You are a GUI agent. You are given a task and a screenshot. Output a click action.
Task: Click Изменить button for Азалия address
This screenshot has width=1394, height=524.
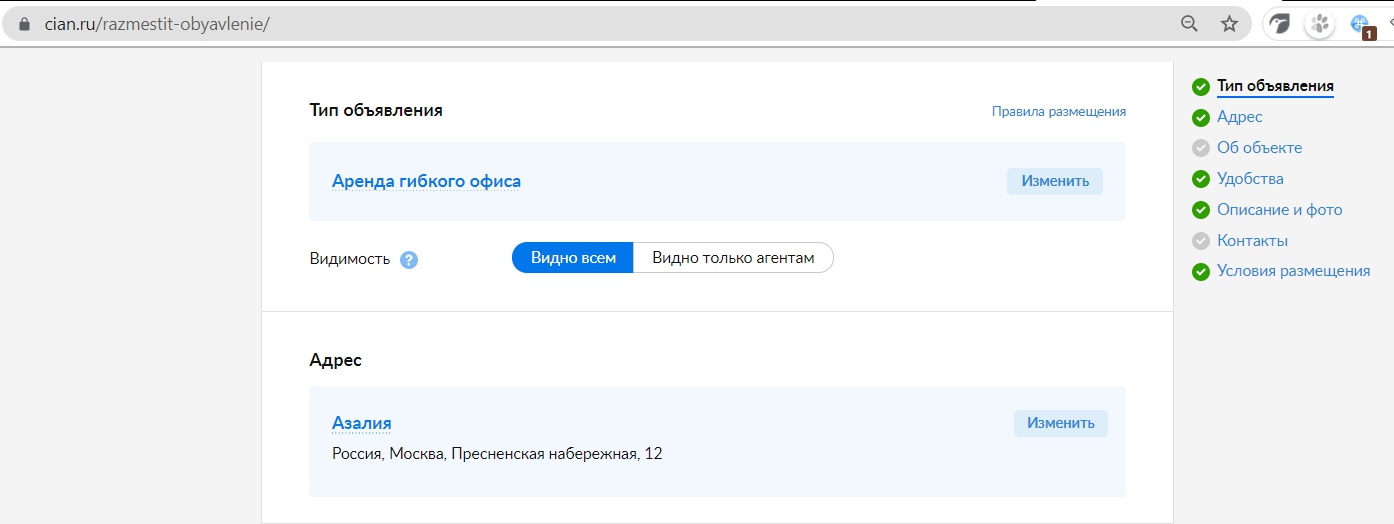tap(1061, 423)
